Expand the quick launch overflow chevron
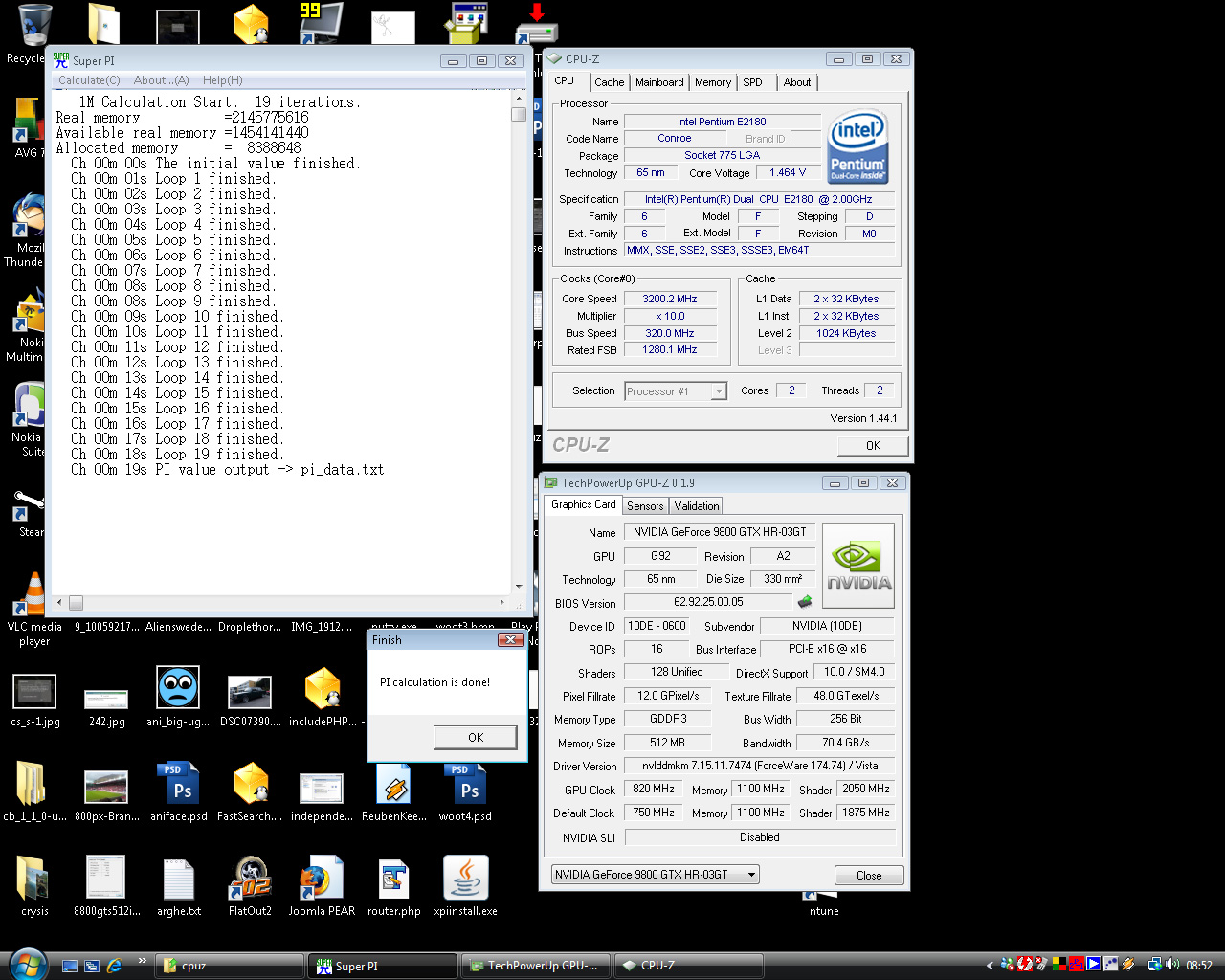Image resolution: width=1225 pixels, height=980 pixels. pos(143,961)
